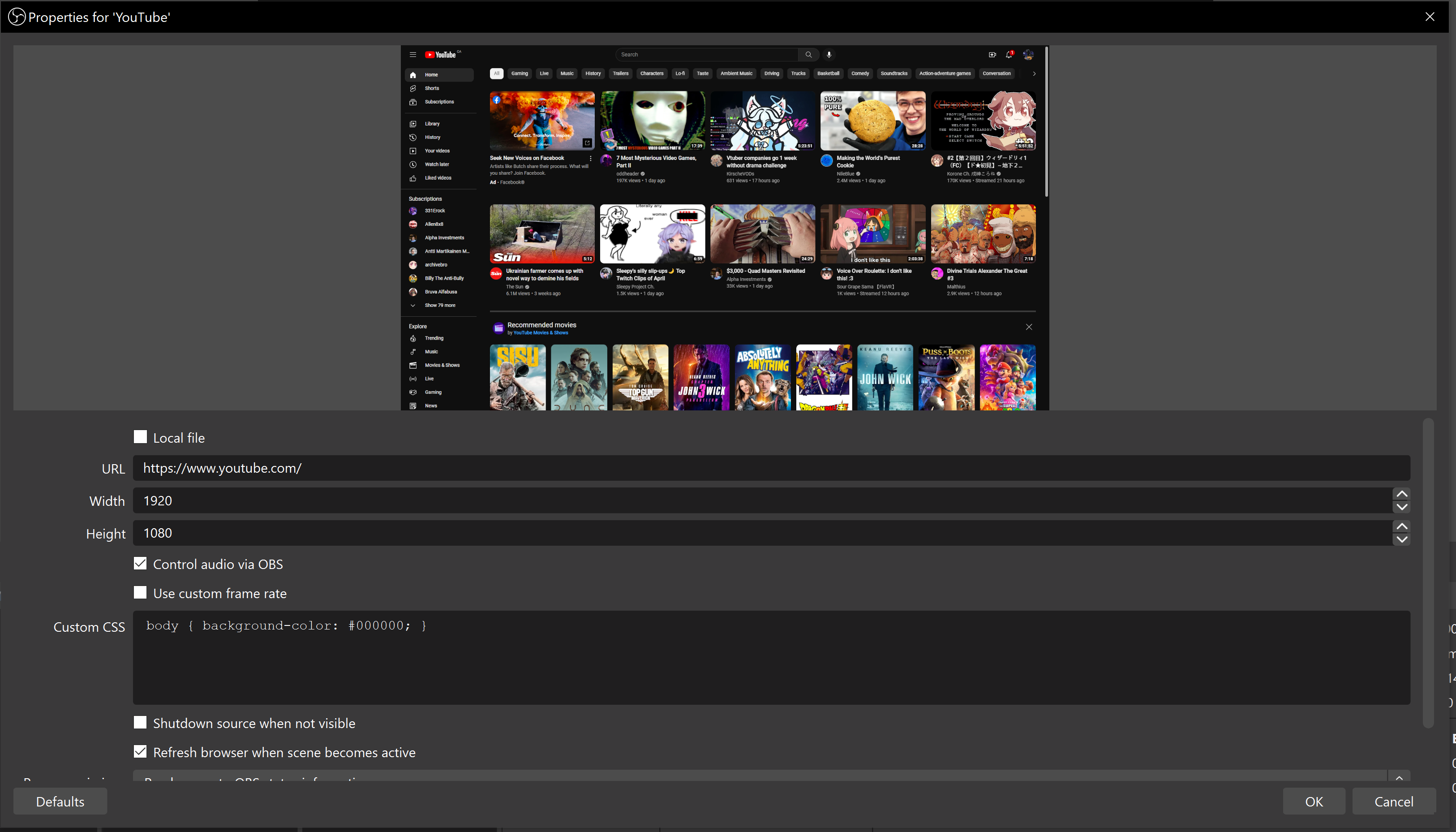Open the SISU movie poster
The width and height of the screenshot is (1456, 832).
[518, 377]
